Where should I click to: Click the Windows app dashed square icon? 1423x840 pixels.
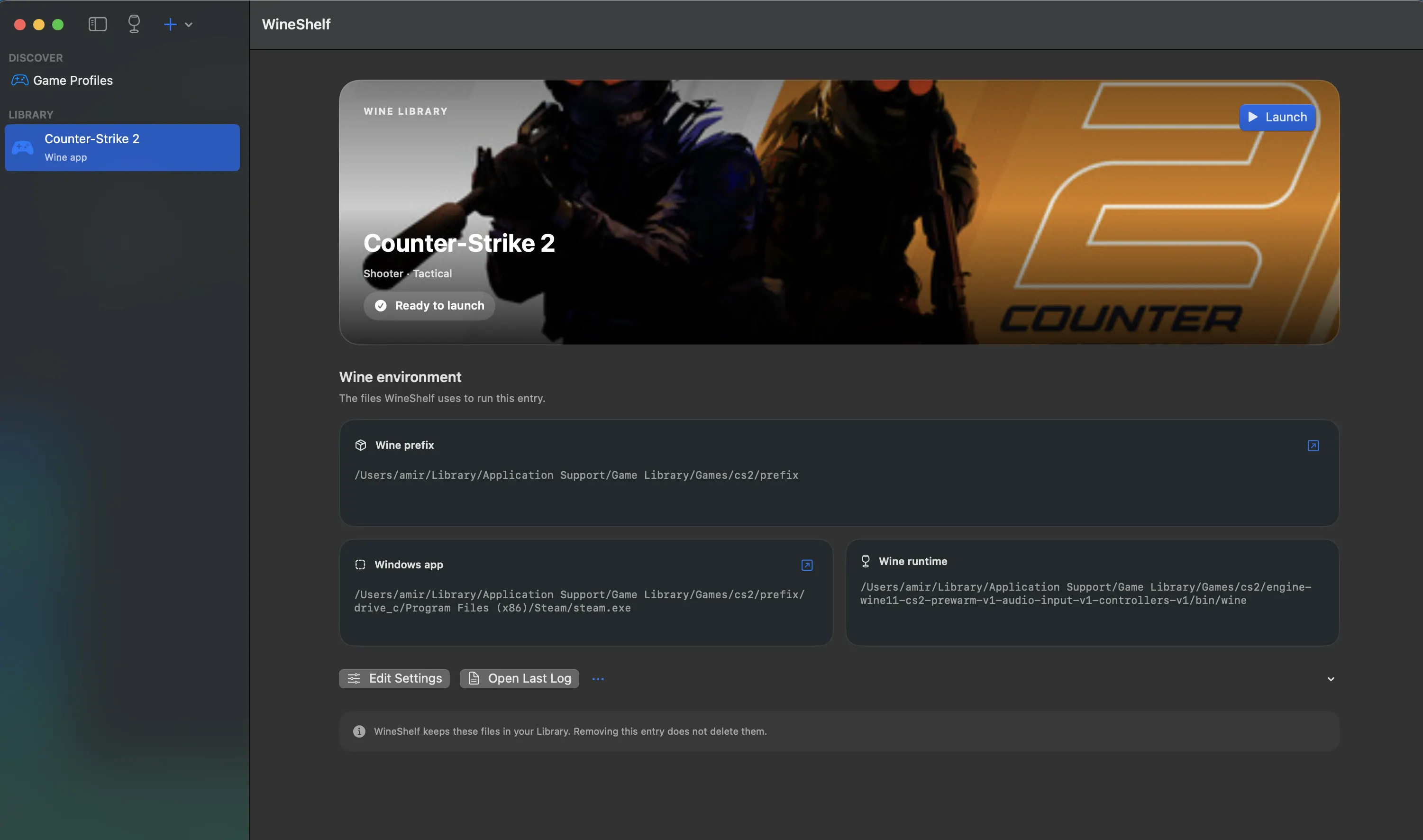[x=360, y=565]
